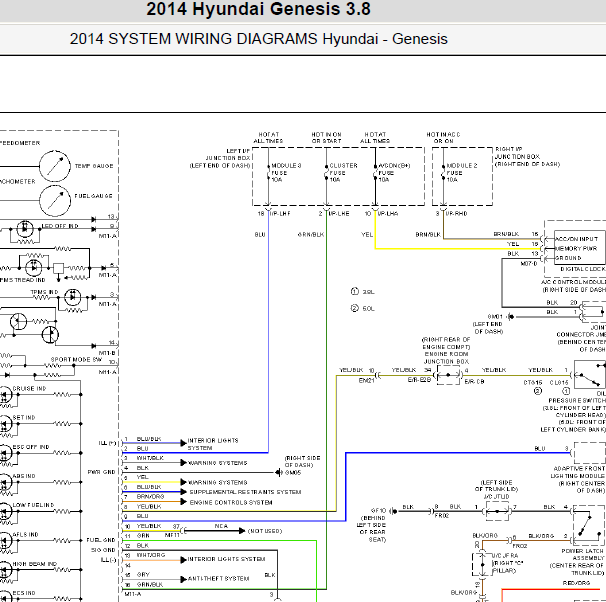Click the HIGH BEAM IND label
The image size is (606, 602).
click(34, 564)
